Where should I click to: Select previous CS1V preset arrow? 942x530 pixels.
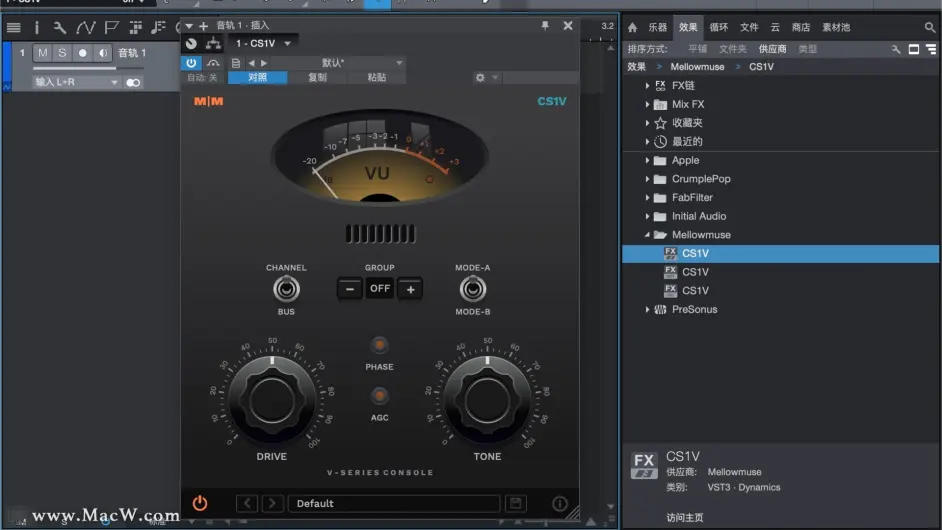[x=247, y=503]
